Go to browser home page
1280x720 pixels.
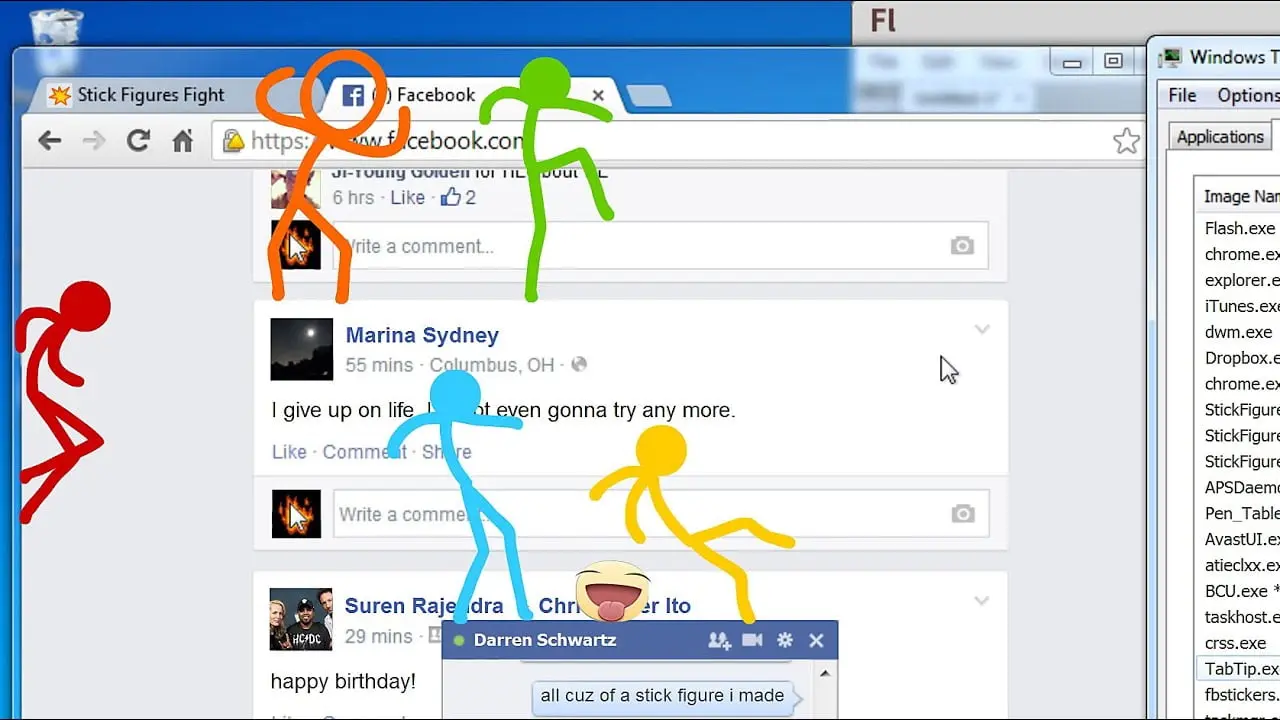182,141
